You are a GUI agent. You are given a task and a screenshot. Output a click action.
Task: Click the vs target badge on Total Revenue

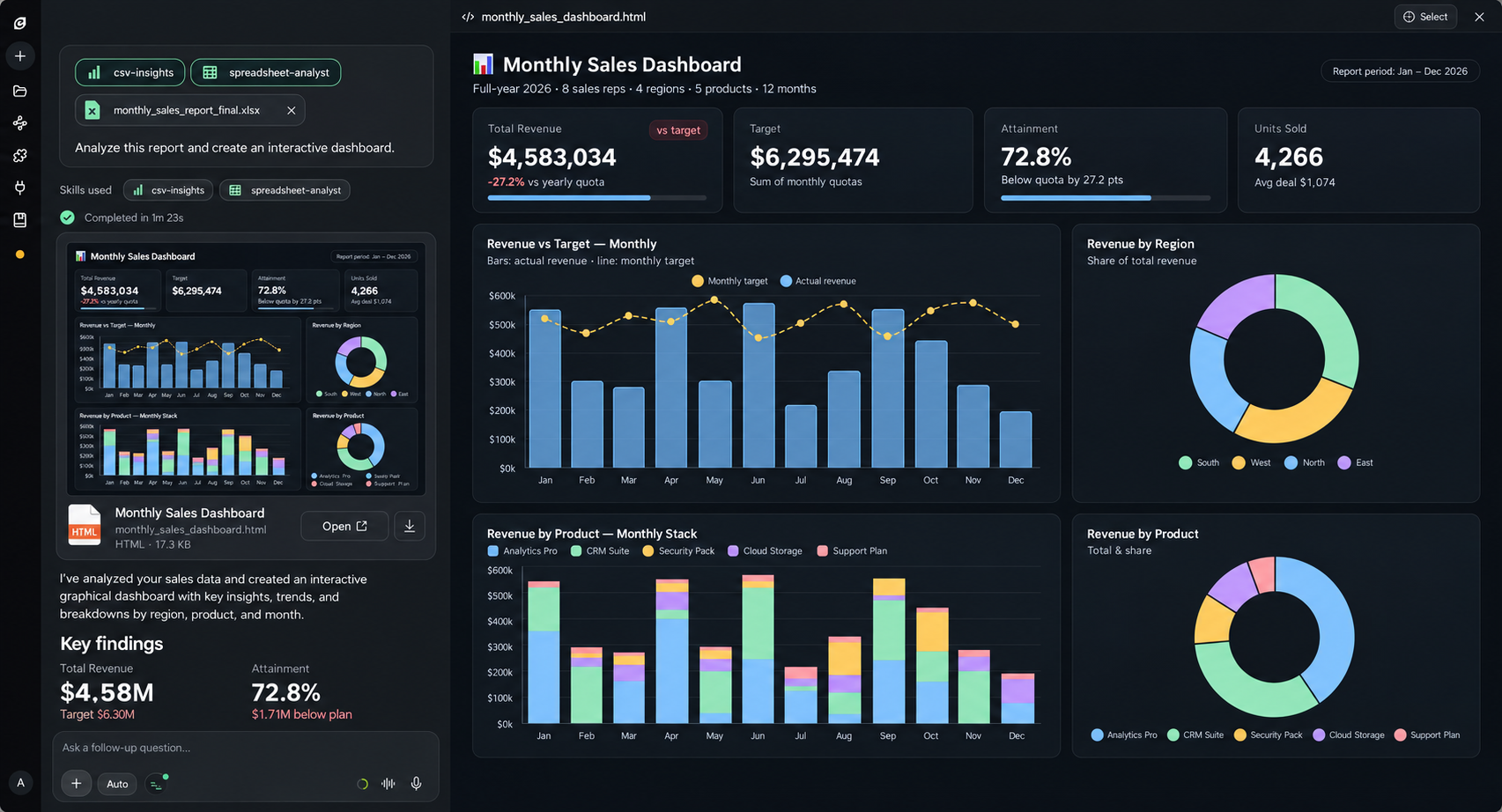point(678,130)
